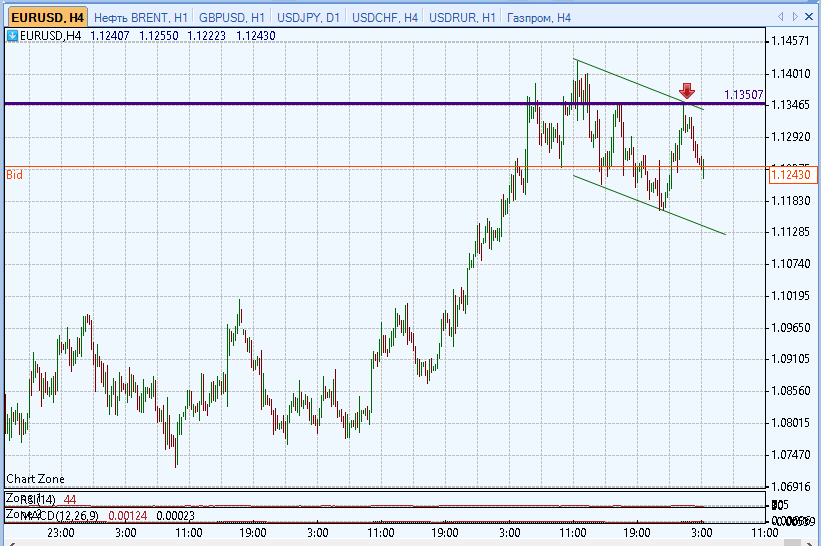Viewport: 821px width, 548px height.
Task: Open the USDRUR, H1 tab
Action: click(x=462, y=18)
